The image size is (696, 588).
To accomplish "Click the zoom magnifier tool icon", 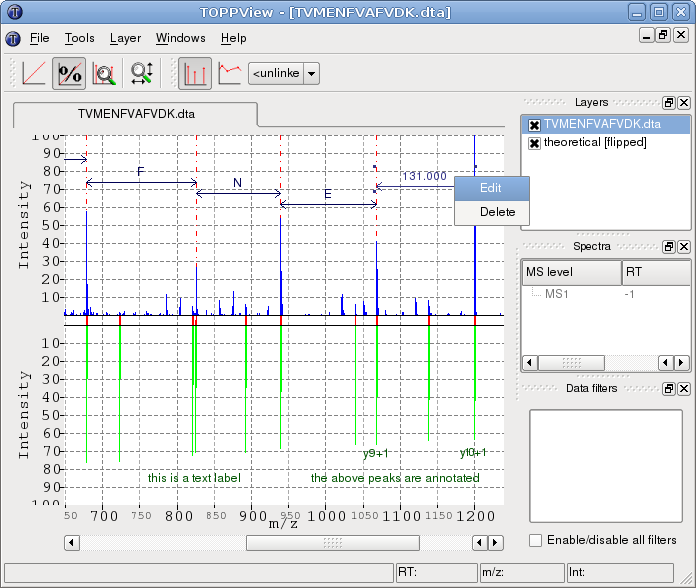I will [104, 73].
